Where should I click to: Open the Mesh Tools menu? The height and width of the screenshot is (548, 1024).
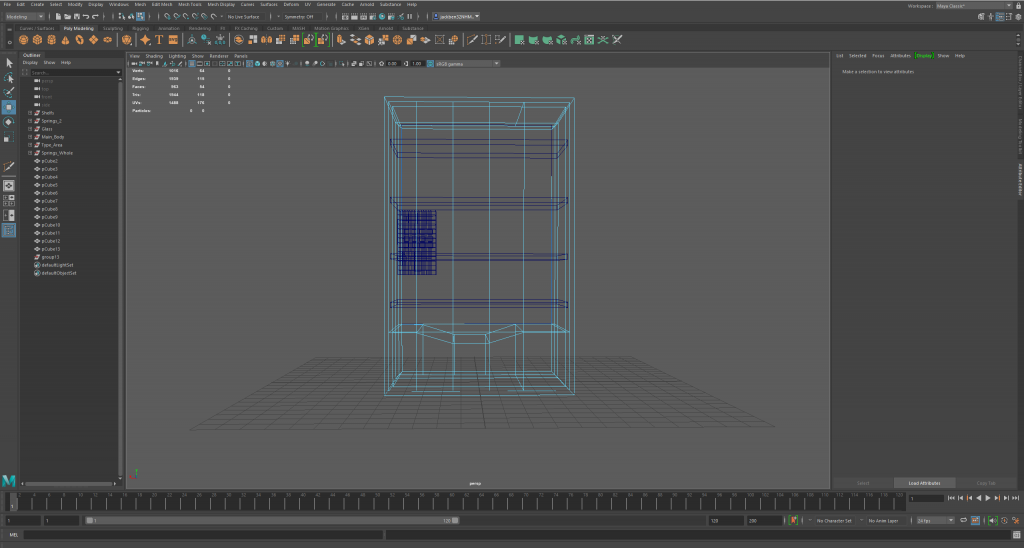point(191,4)
